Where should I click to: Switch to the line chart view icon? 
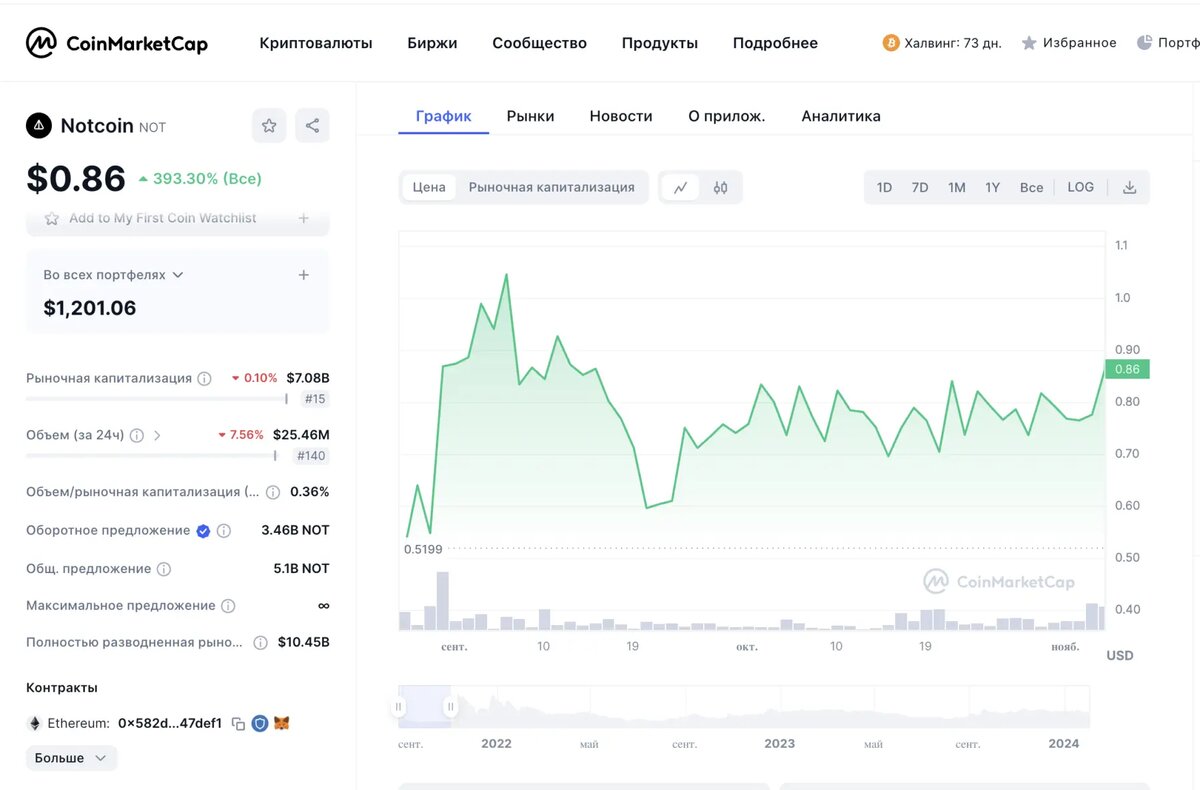pos(680,187)
